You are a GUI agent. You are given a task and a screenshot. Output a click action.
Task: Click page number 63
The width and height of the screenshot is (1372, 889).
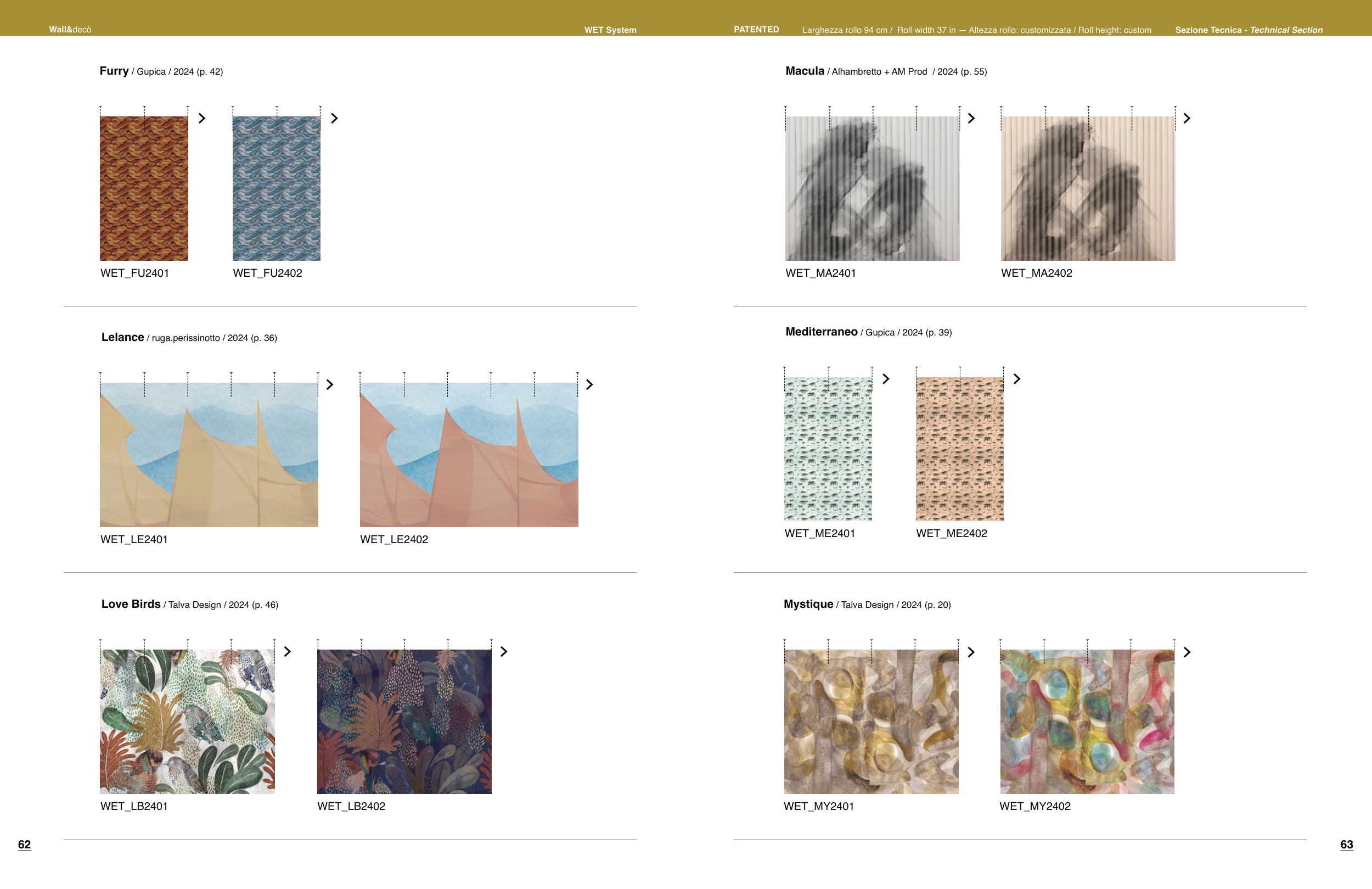click(1347, 845)
